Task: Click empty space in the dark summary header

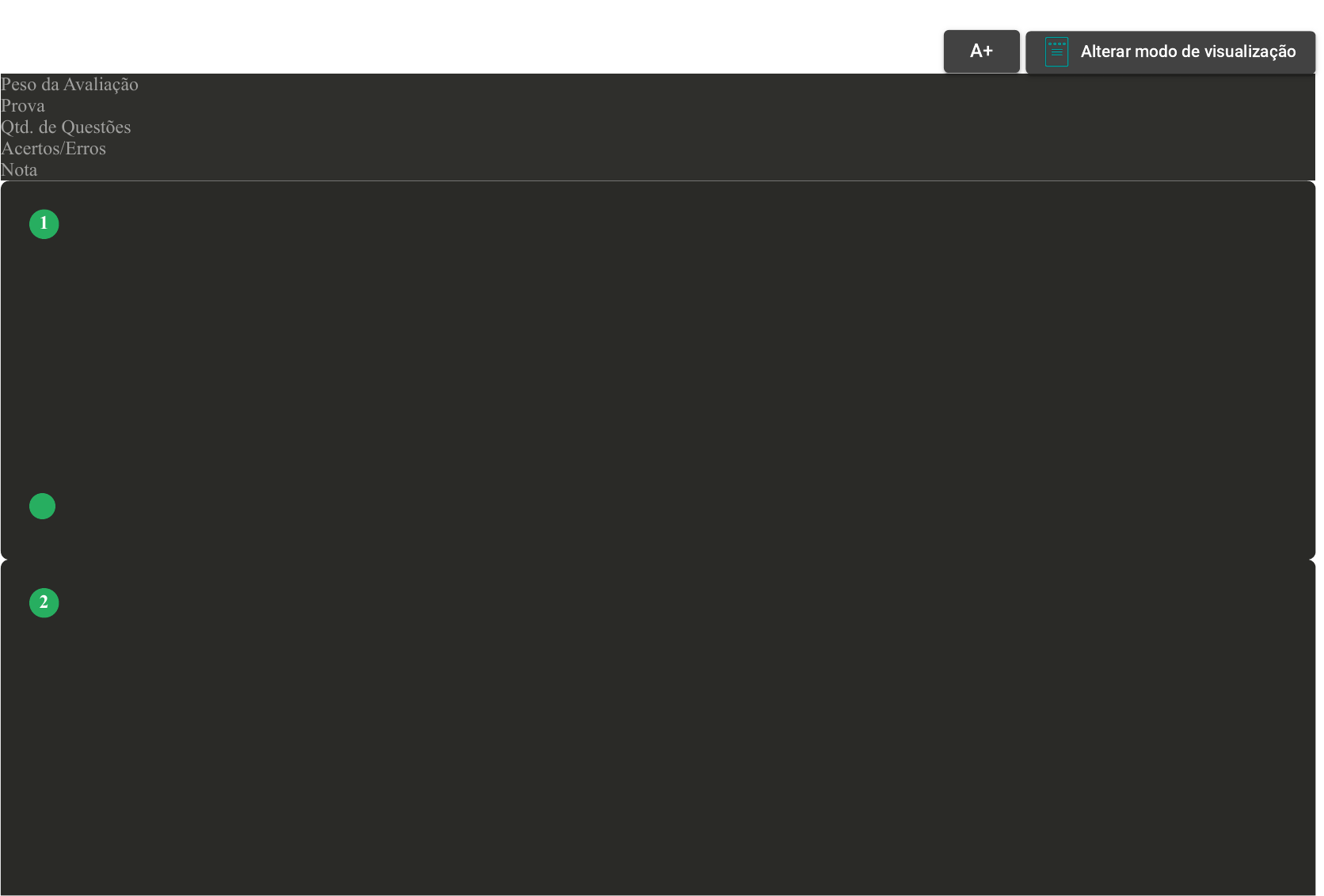Action: pos(713,127)
